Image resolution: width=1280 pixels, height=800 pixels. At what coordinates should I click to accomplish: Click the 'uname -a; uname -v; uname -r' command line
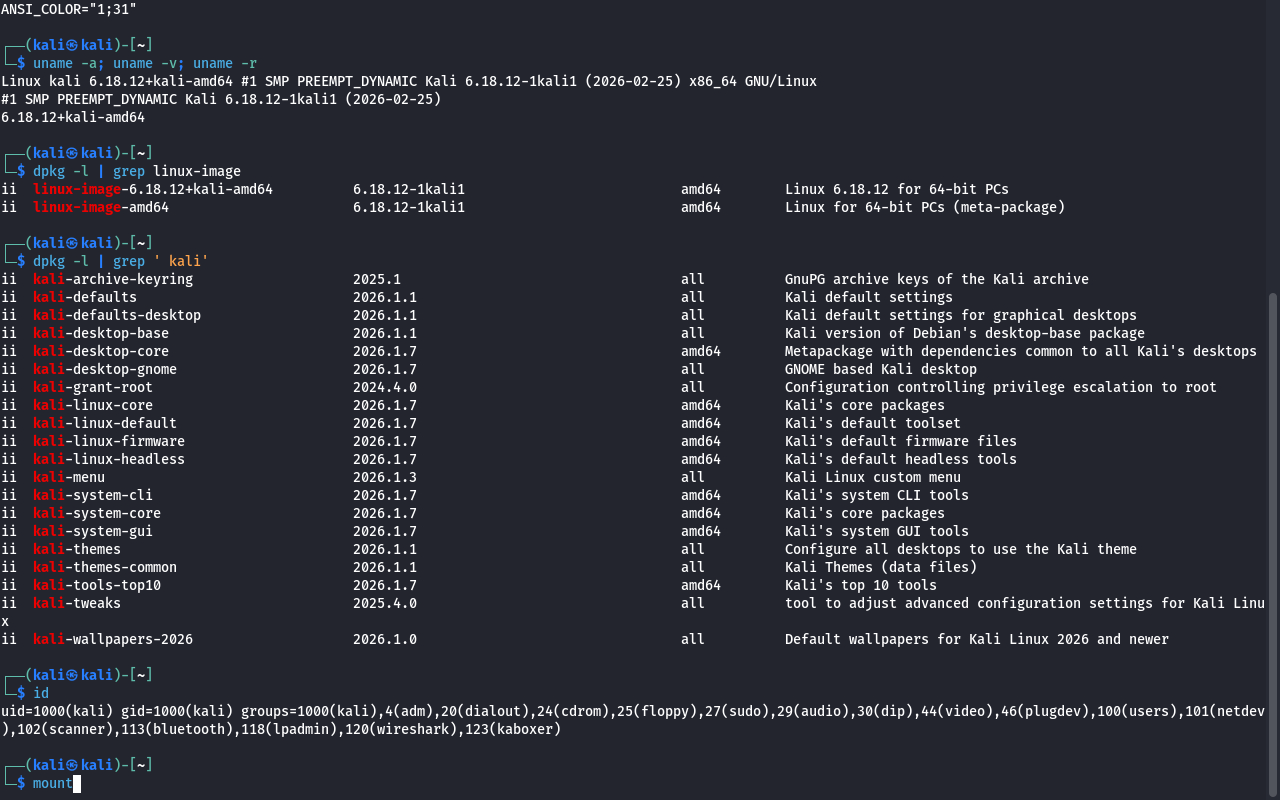pos(144,63)
